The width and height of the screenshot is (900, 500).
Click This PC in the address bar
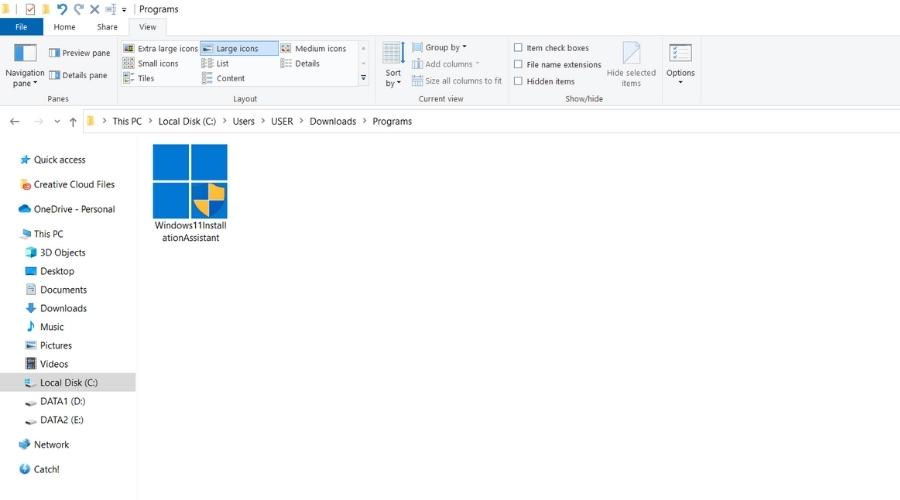[x=127, y=121]
